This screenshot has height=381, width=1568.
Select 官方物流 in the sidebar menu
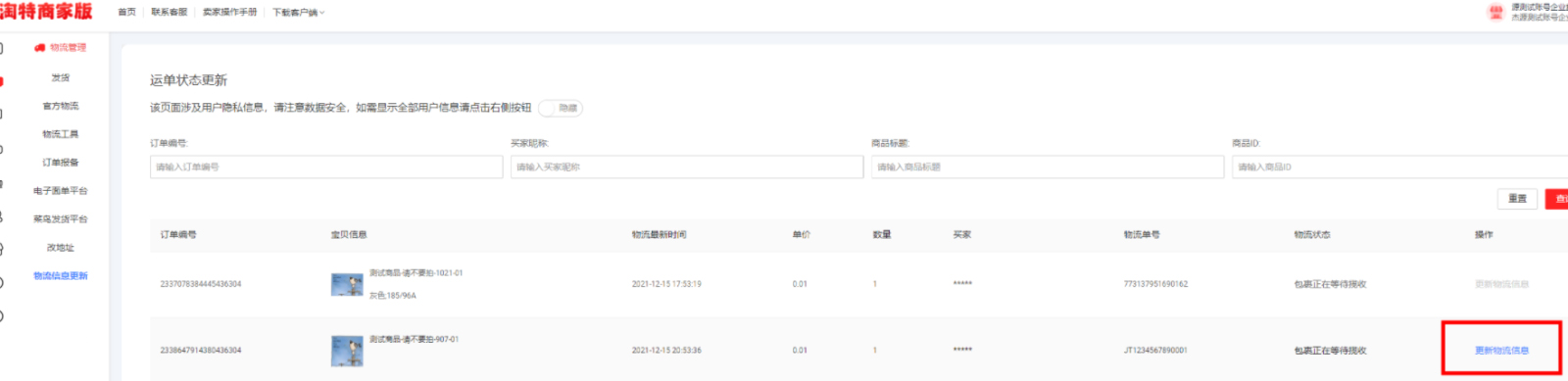(x=61, y=106)
